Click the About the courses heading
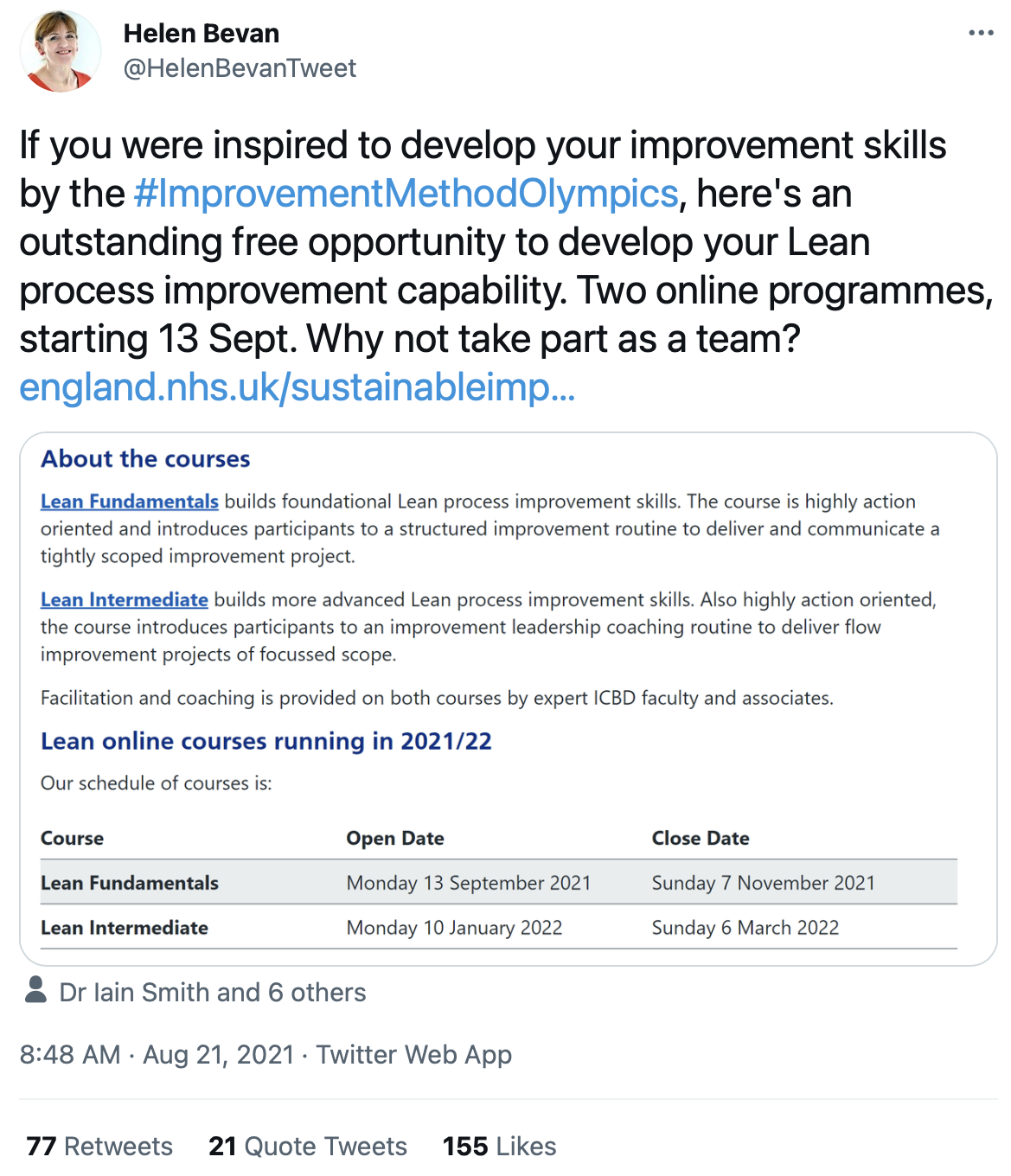 point(145,458)
